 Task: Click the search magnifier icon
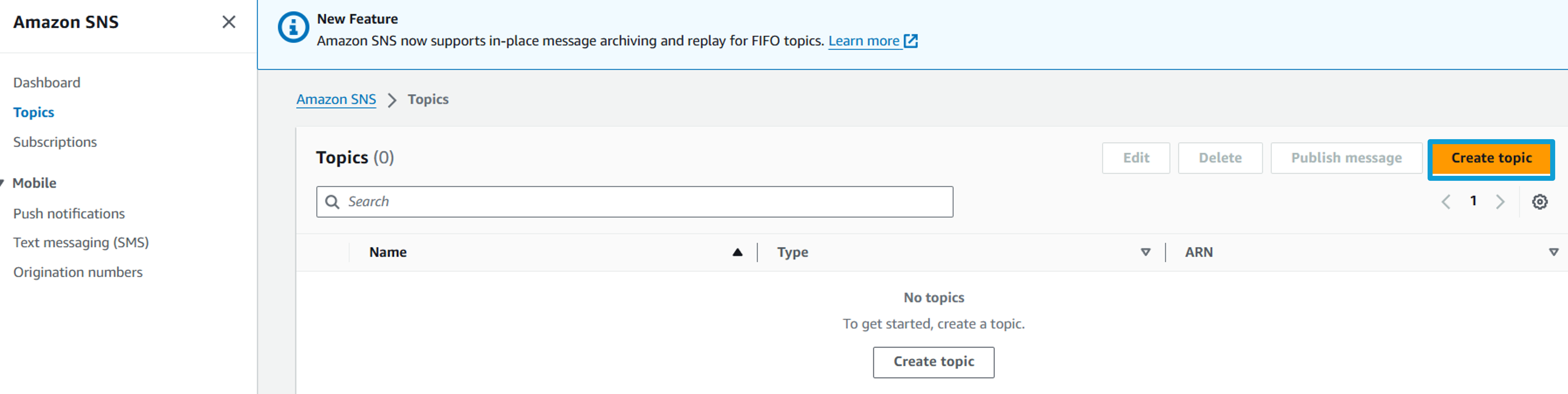[x=332, y=202]
